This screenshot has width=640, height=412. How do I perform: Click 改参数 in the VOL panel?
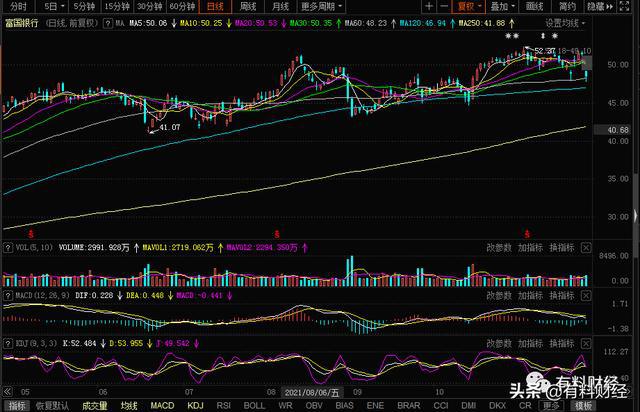(x=498, y=247)
